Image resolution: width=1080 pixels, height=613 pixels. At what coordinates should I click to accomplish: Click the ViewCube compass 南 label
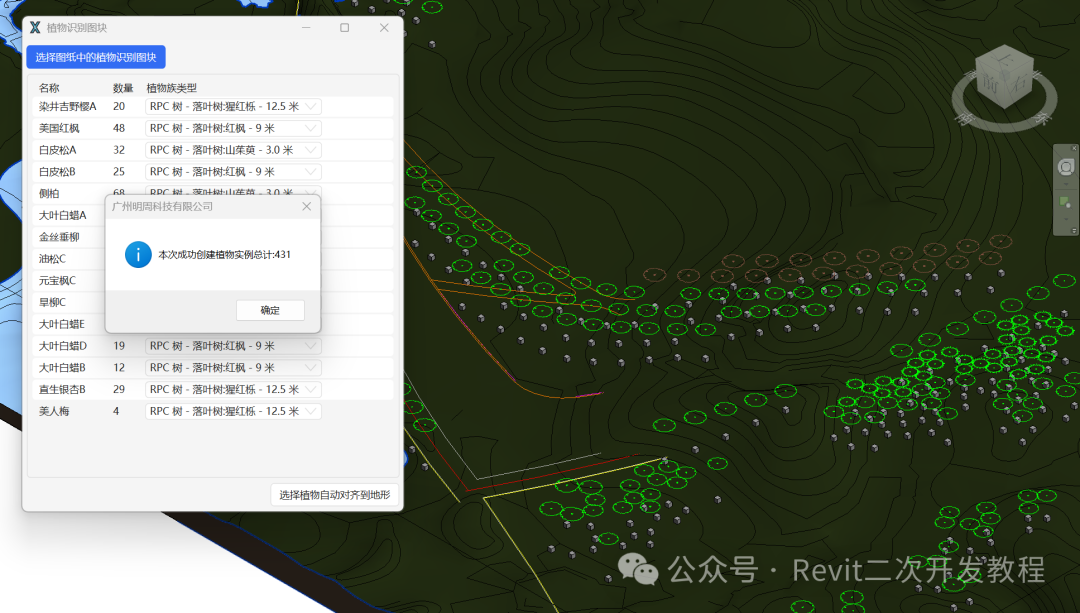pyautogui.click(x=965, y=118)
